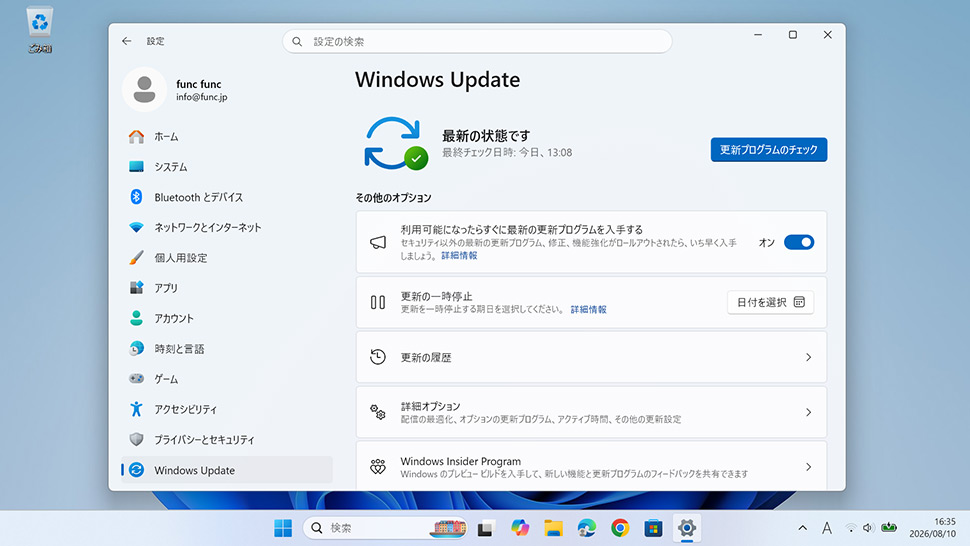Open network quick settings in system tray
Image resolution: width=970 pixels, height=546 pixels.
point(851,528)
